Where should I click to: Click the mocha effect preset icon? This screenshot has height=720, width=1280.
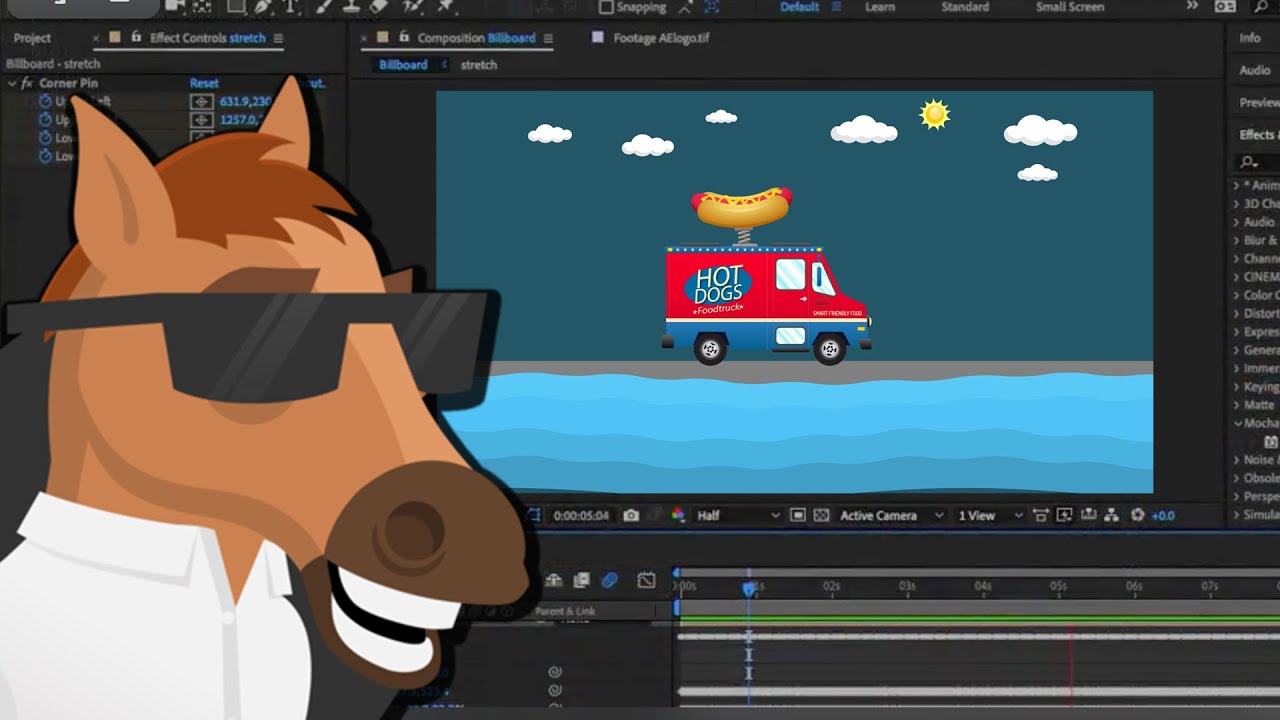(1271, 441)
